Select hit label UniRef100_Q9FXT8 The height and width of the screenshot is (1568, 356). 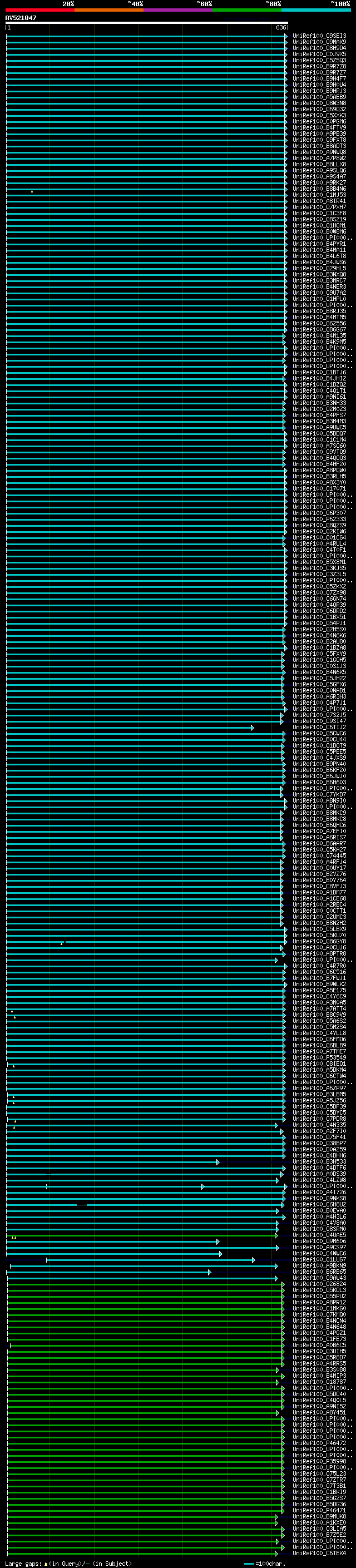[x=319, y=140]
